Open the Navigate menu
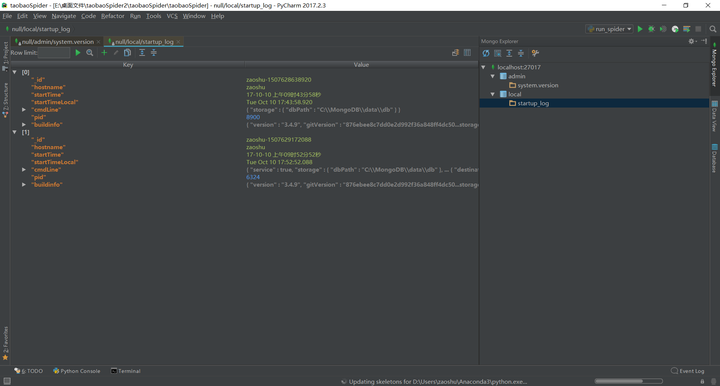This screenshot has height=386, width=720. click(64, 16)
